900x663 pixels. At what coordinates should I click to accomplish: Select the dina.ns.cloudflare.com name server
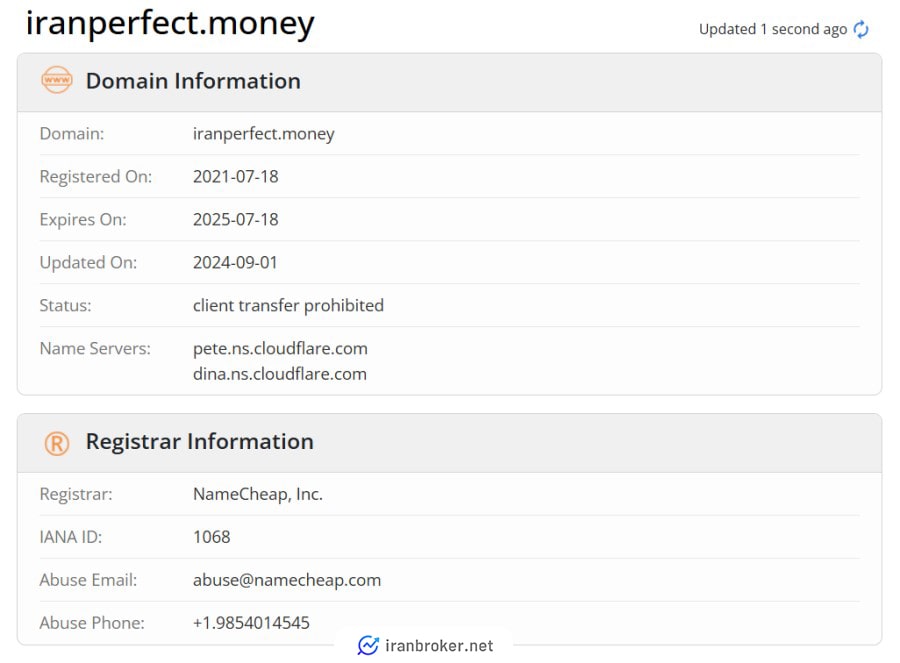(280, 374)
